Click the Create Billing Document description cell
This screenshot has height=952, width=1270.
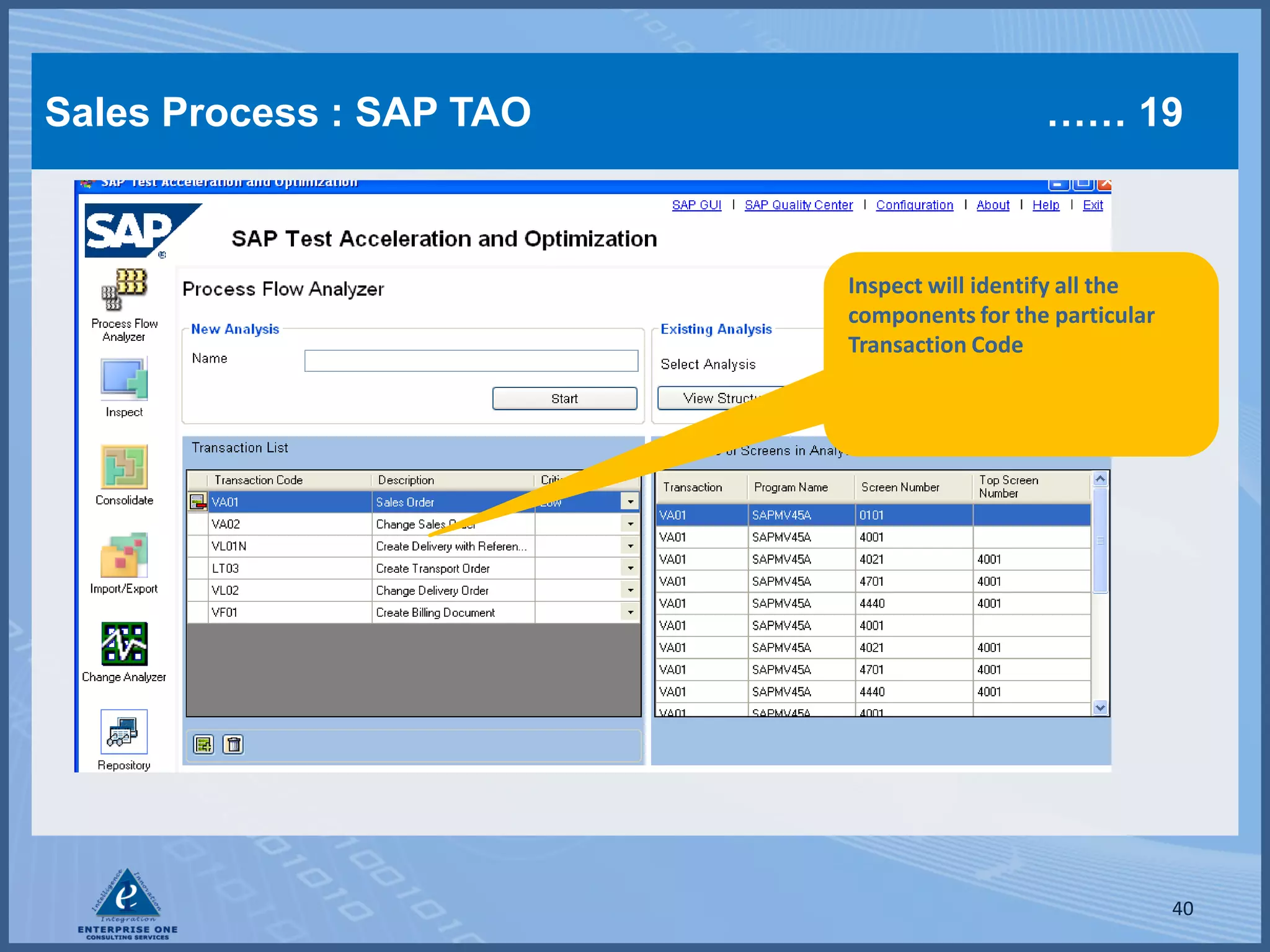pos(453,612)
